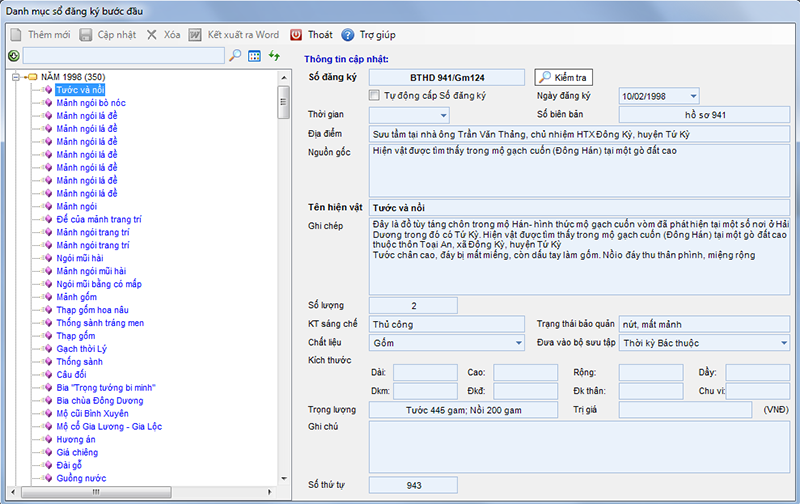Click the icon beside Mảnh ngói bò nóc
Image resolution: width=800 pixels, height=504 pixels.
point(48,103)
